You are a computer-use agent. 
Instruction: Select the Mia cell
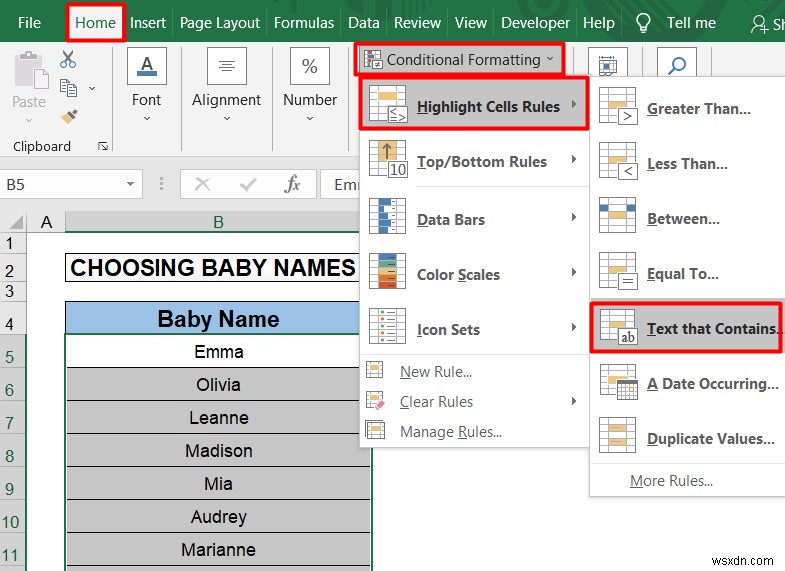coord(219,483)
